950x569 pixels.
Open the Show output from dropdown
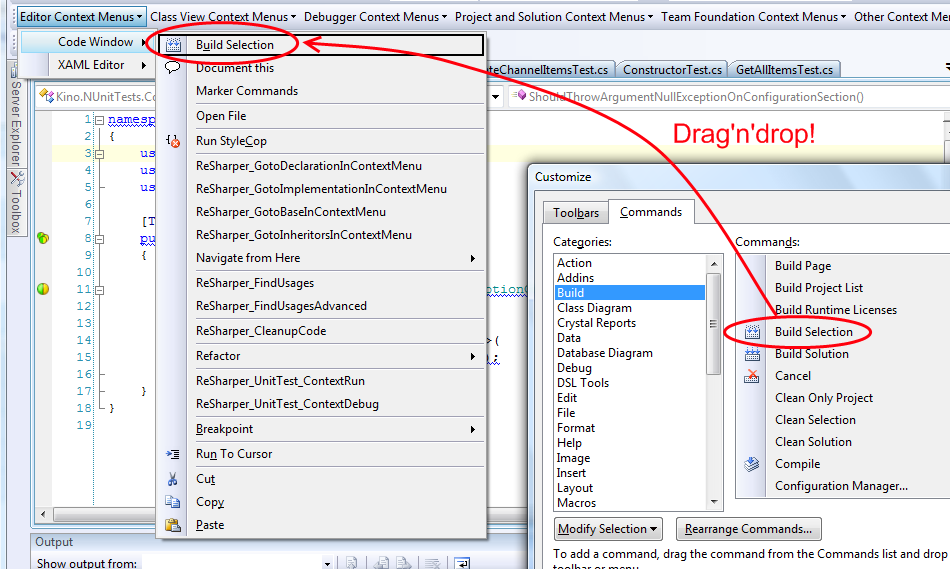327,564
